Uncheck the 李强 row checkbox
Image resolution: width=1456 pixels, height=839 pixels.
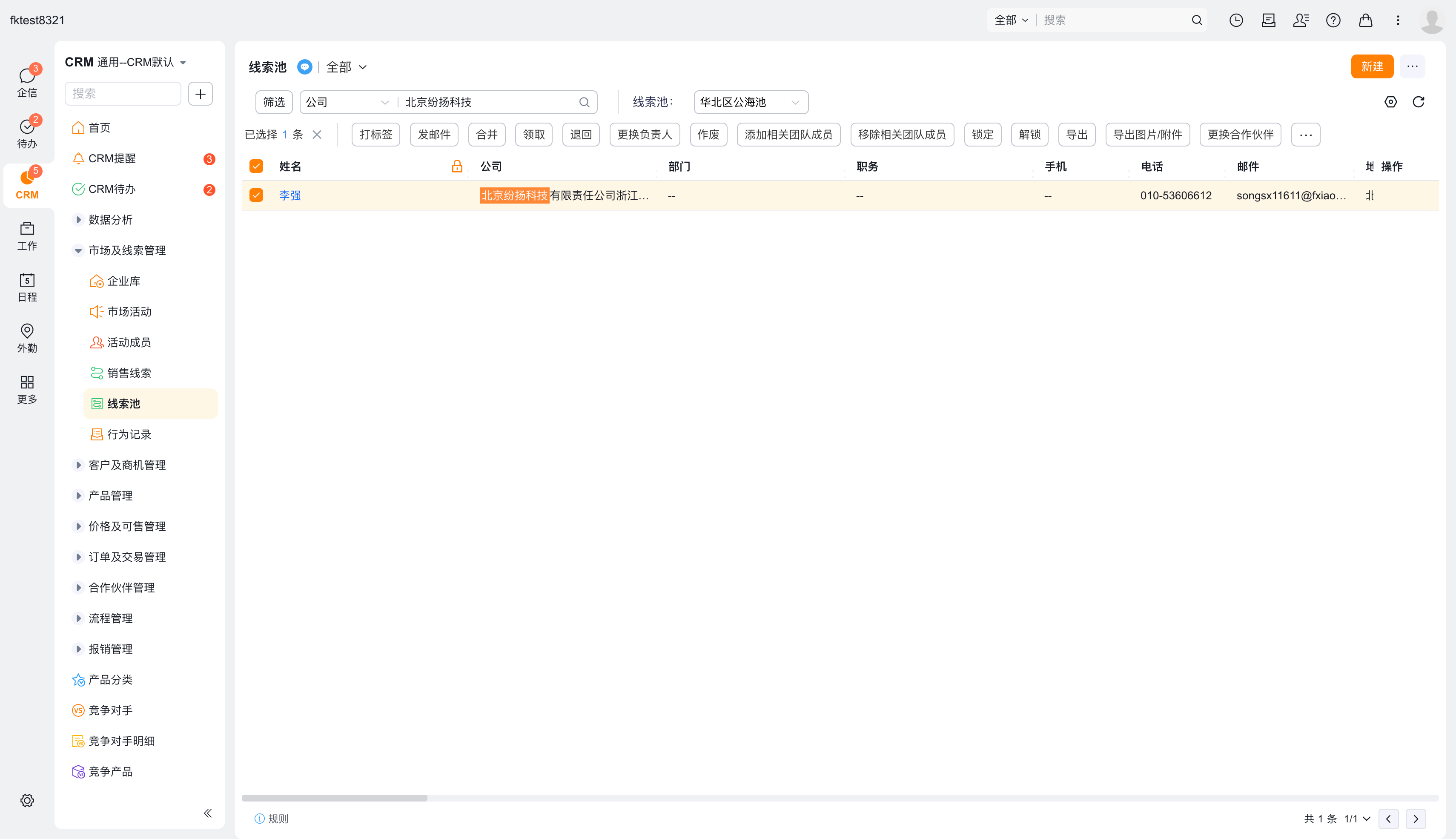(x=256, y=195)
